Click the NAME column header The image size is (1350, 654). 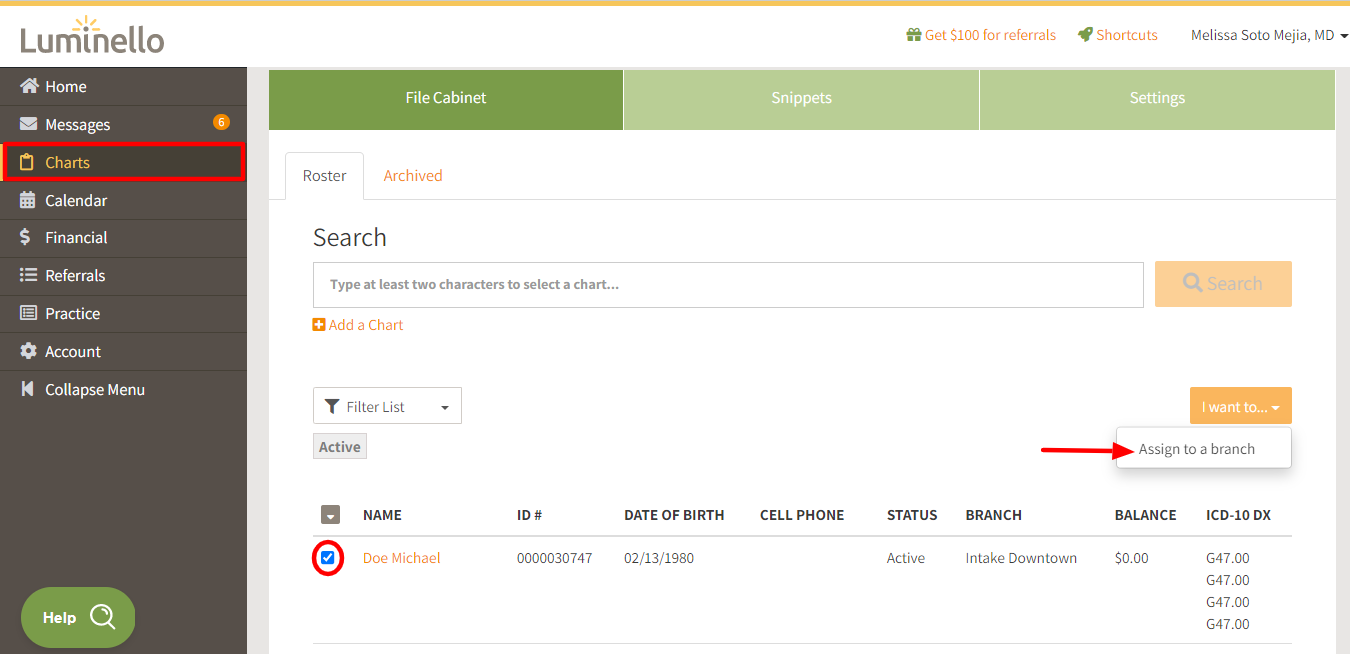pos(382,516)
